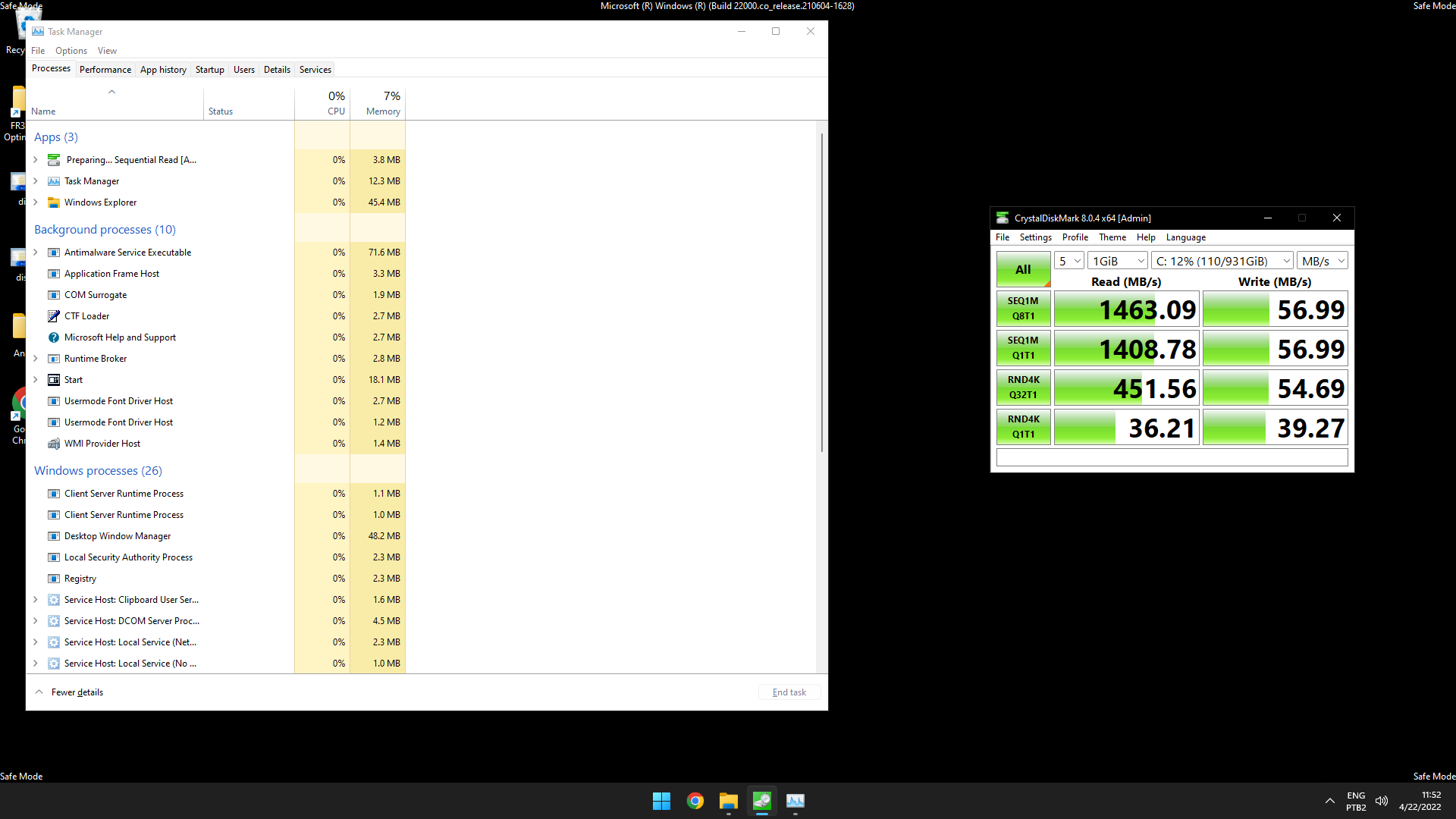This screenshot has height=819, width=1456.
Task: Run the SEQ1M Q1T1 test
Action: tap(1023, 348)
